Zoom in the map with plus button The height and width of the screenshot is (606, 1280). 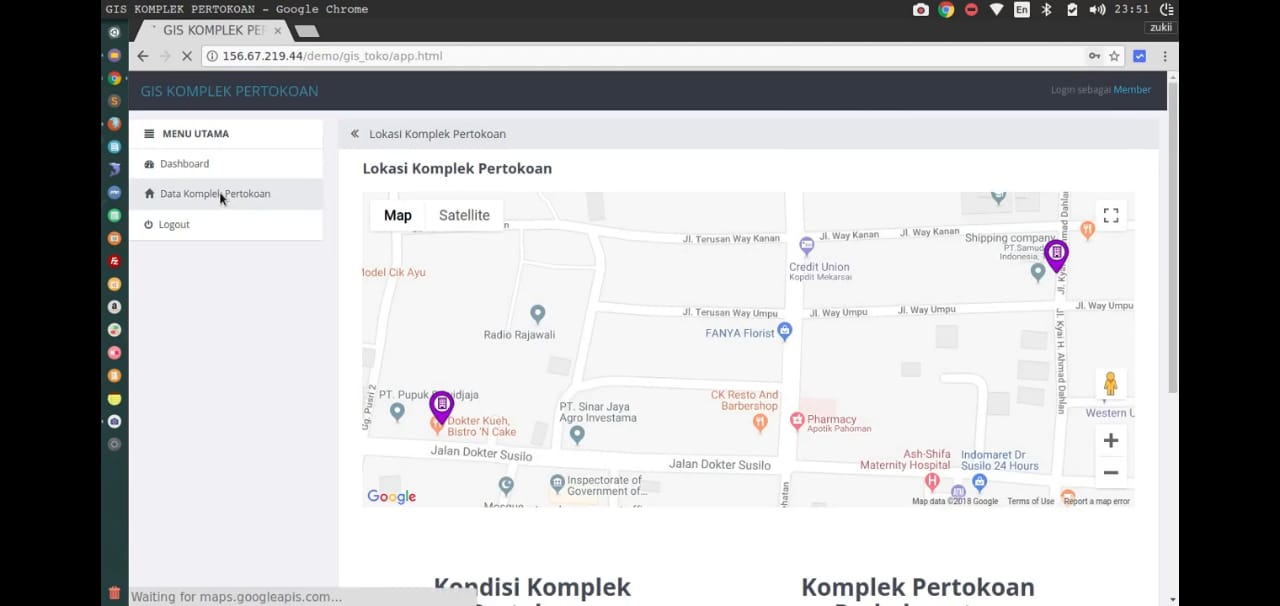1110,441
